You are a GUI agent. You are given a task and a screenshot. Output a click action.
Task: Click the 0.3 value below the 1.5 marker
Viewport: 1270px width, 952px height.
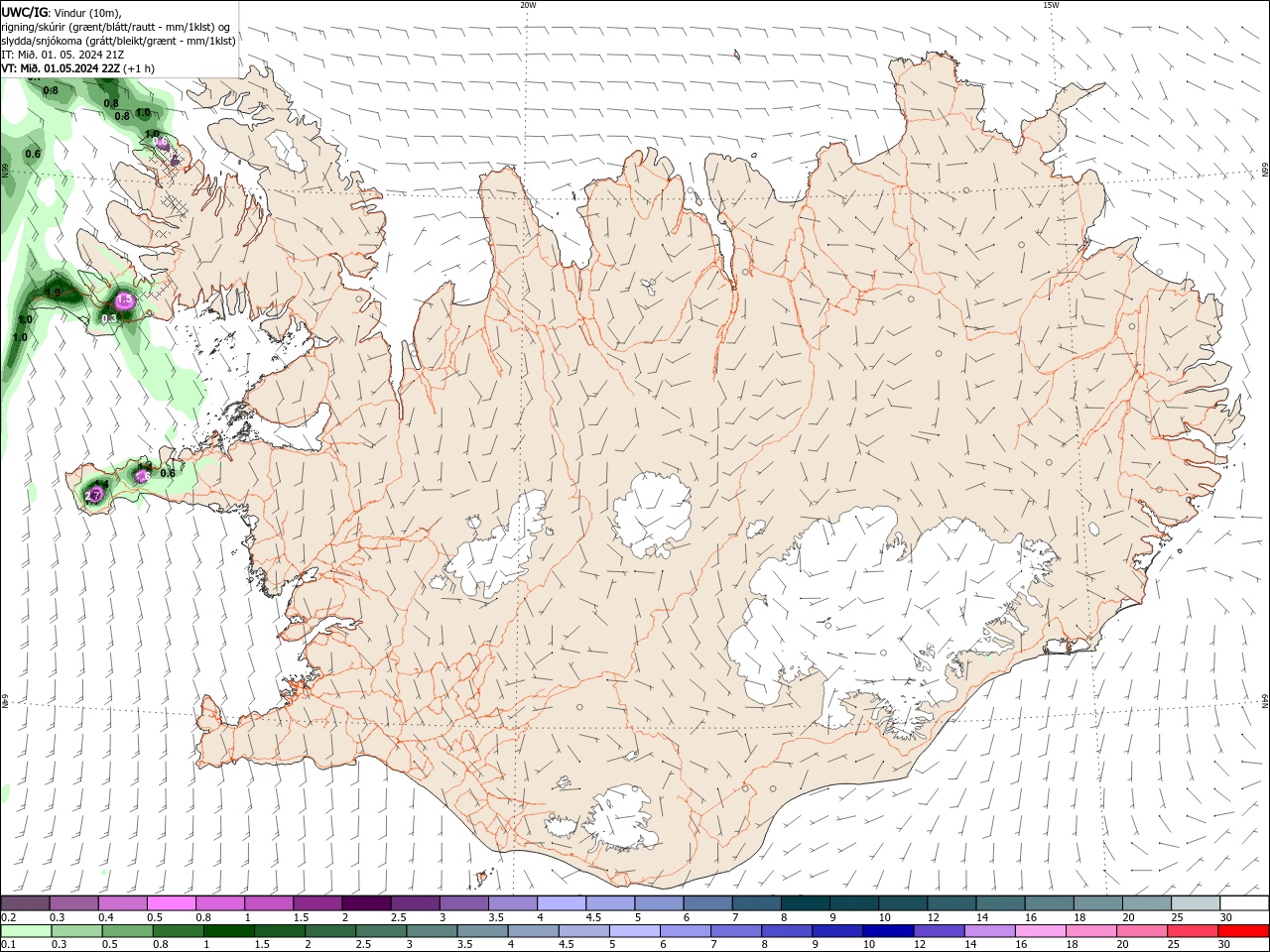109,317
